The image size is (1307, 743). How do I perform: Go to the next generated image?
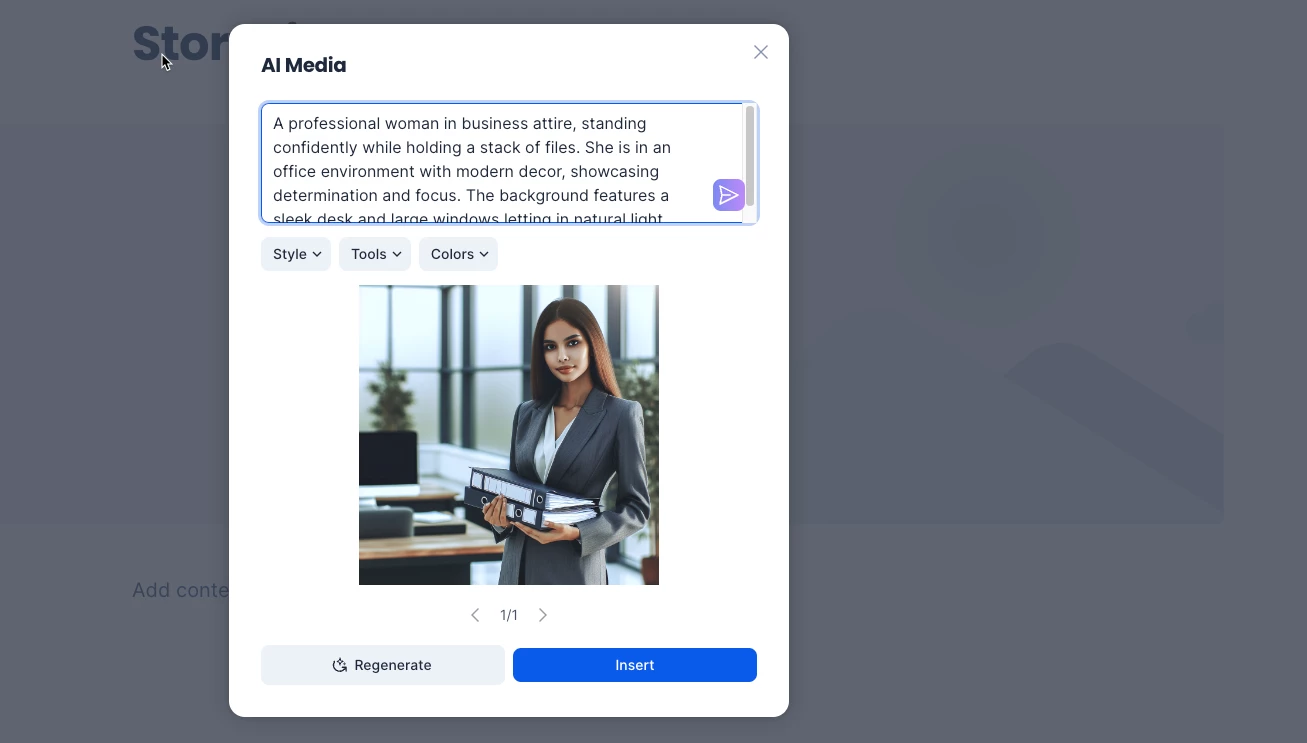coord(543,615)
